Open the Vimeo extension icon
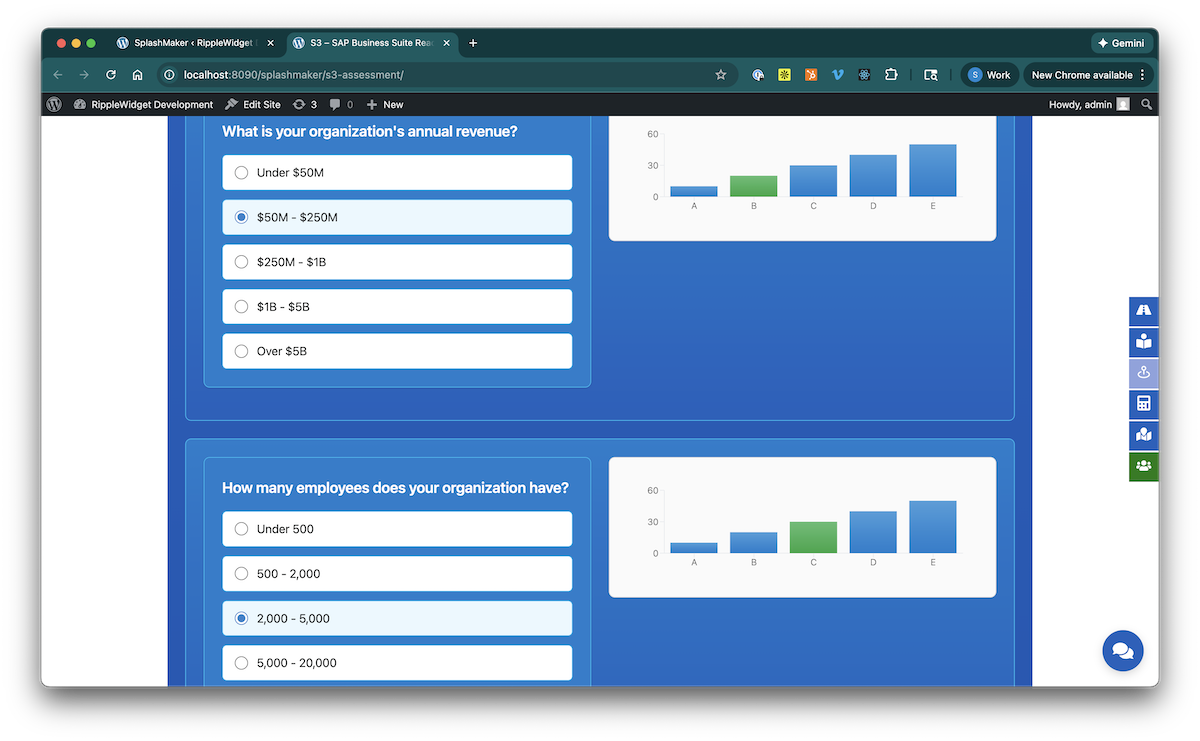The image size is (1200, 741). point(838,75)
